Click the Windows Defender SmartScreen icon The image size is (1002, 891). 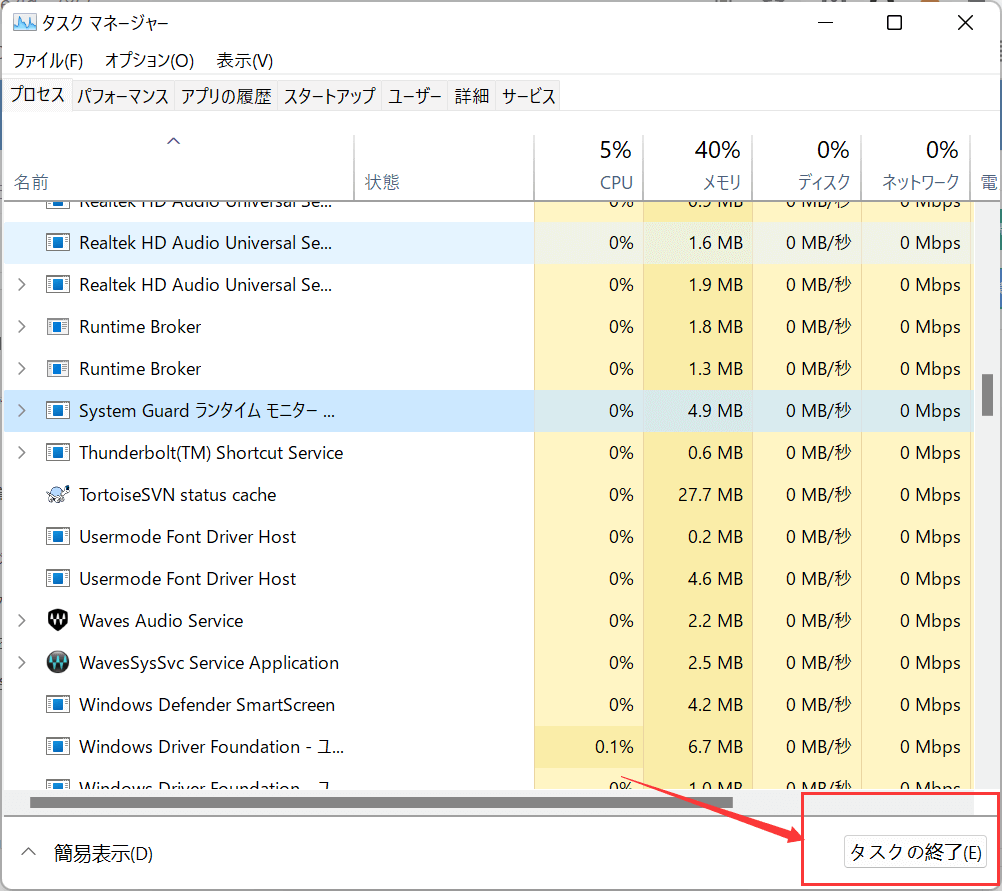click(x=58, y=704)
